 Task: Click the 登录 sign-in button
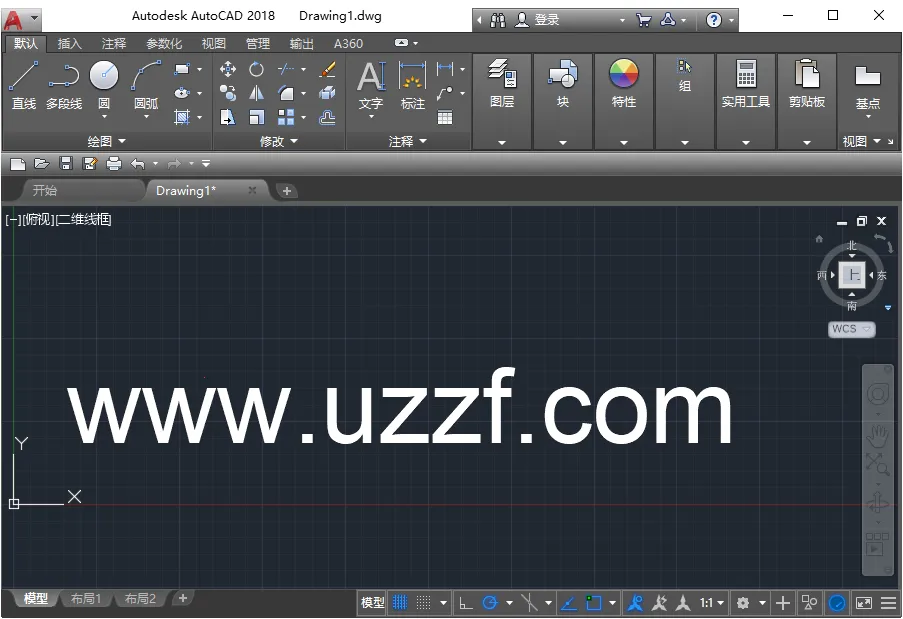click(547, 20)
